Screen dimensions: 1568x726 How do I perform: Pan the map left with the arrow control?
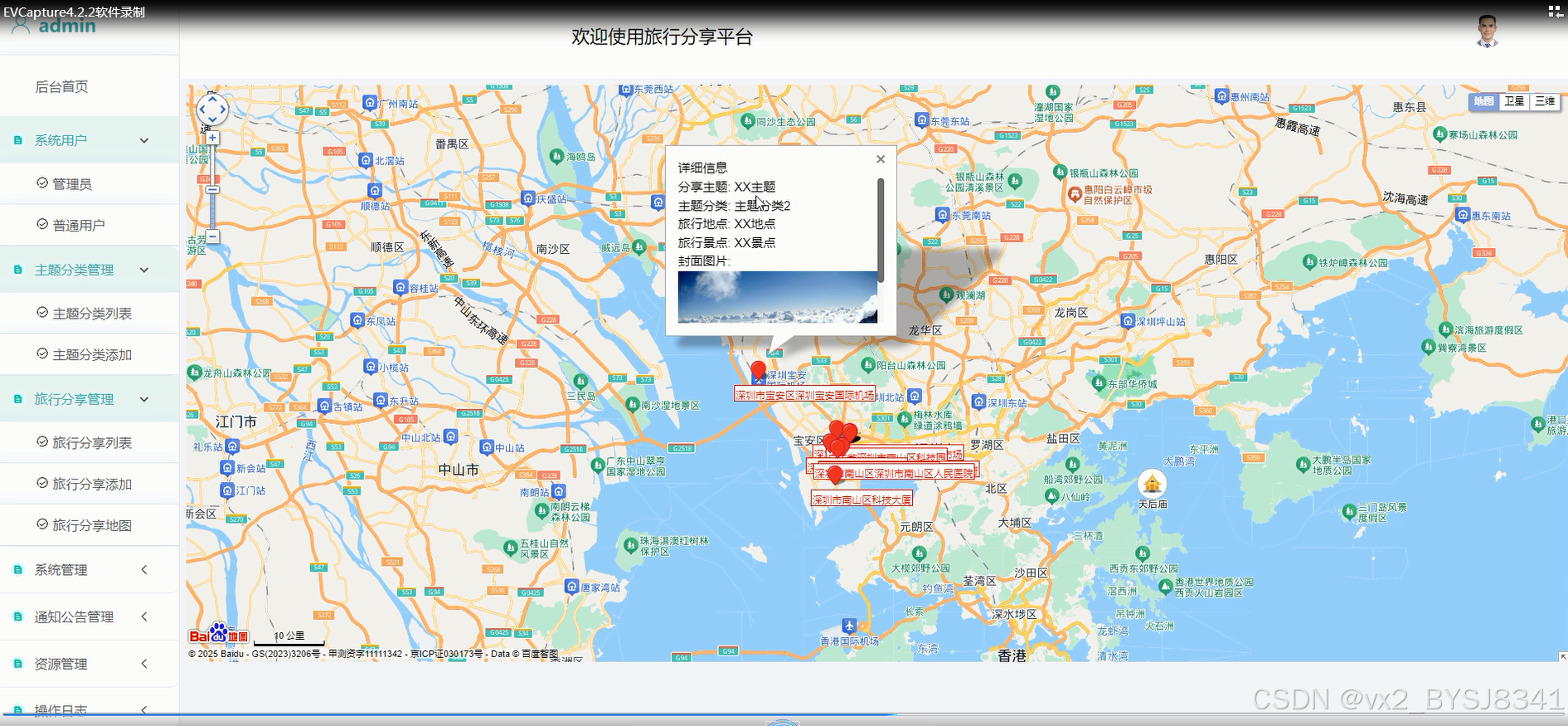click(x=201, y=110)
